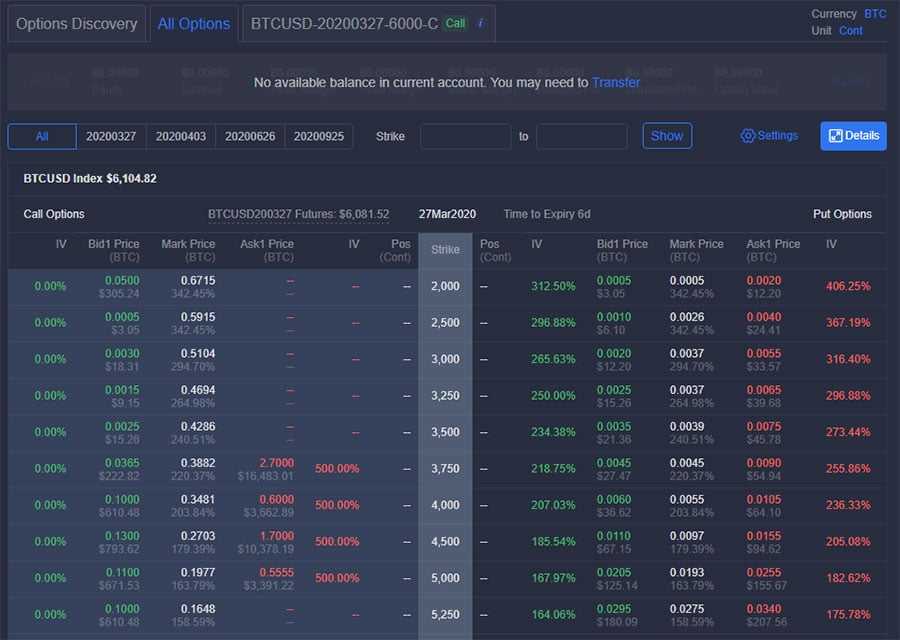The image size is (900, 640).
Task: Click the Transfer link
Action: click(616, 82)
